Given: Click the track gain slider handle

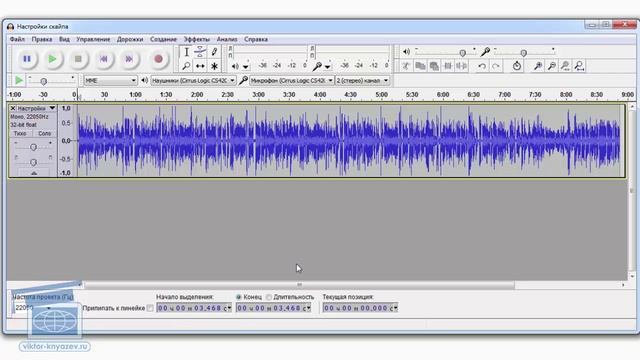Looking at the screenshot, I should pyautogui.click(x=33, y=147).
